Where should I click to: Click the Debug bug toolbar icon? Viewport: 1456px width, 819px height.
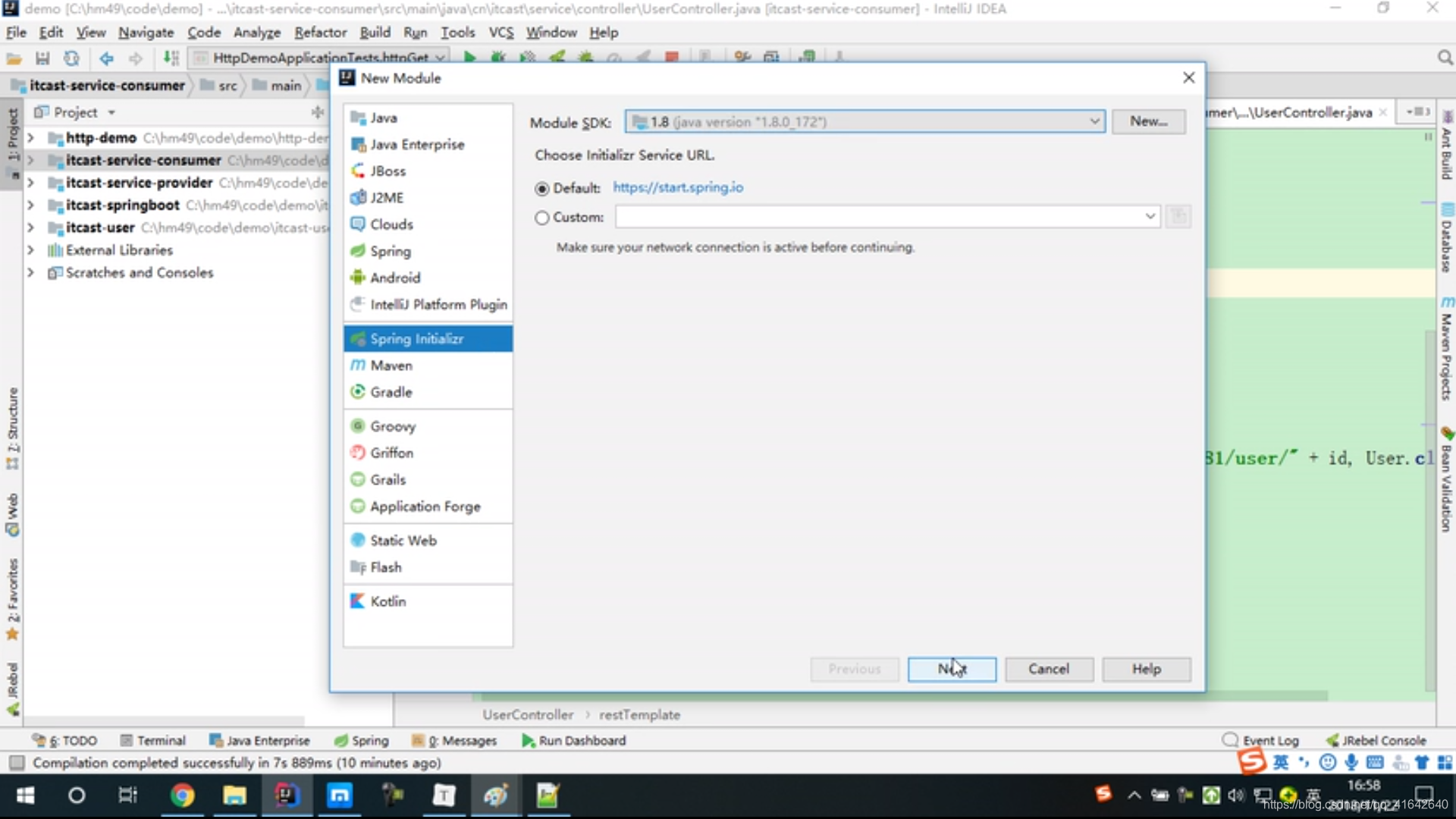click(498, 57)
